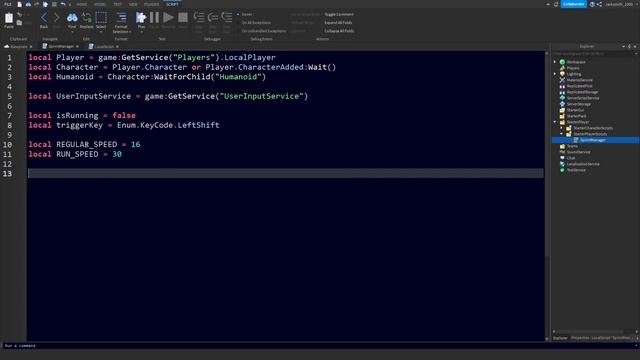Expand the Lighting tree node
This screenshot has width=640, height=360.
pos(555,74)
